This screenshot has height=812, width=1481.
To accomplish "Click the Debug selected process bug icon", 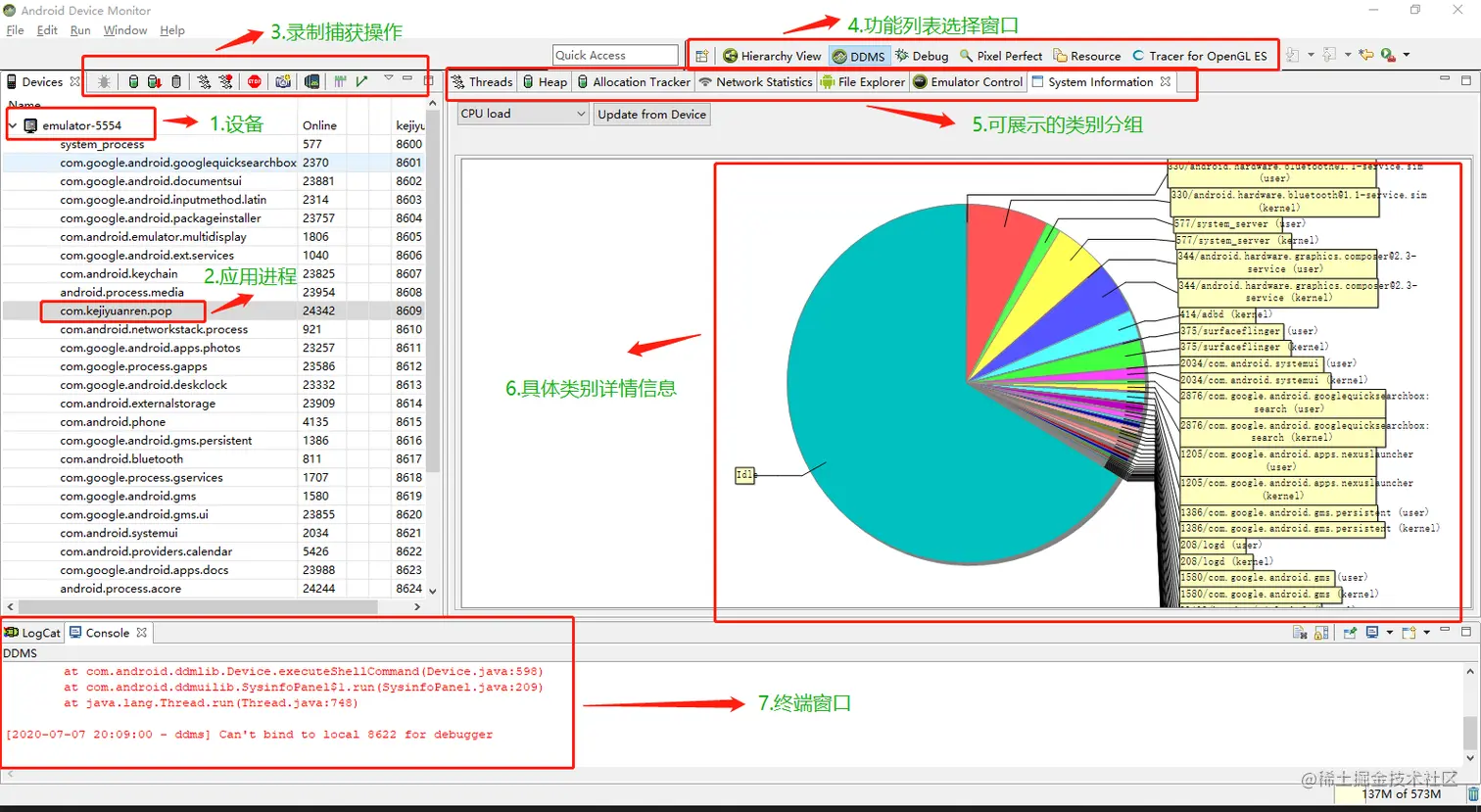I will pyautogui.click(x=104, y=81).
